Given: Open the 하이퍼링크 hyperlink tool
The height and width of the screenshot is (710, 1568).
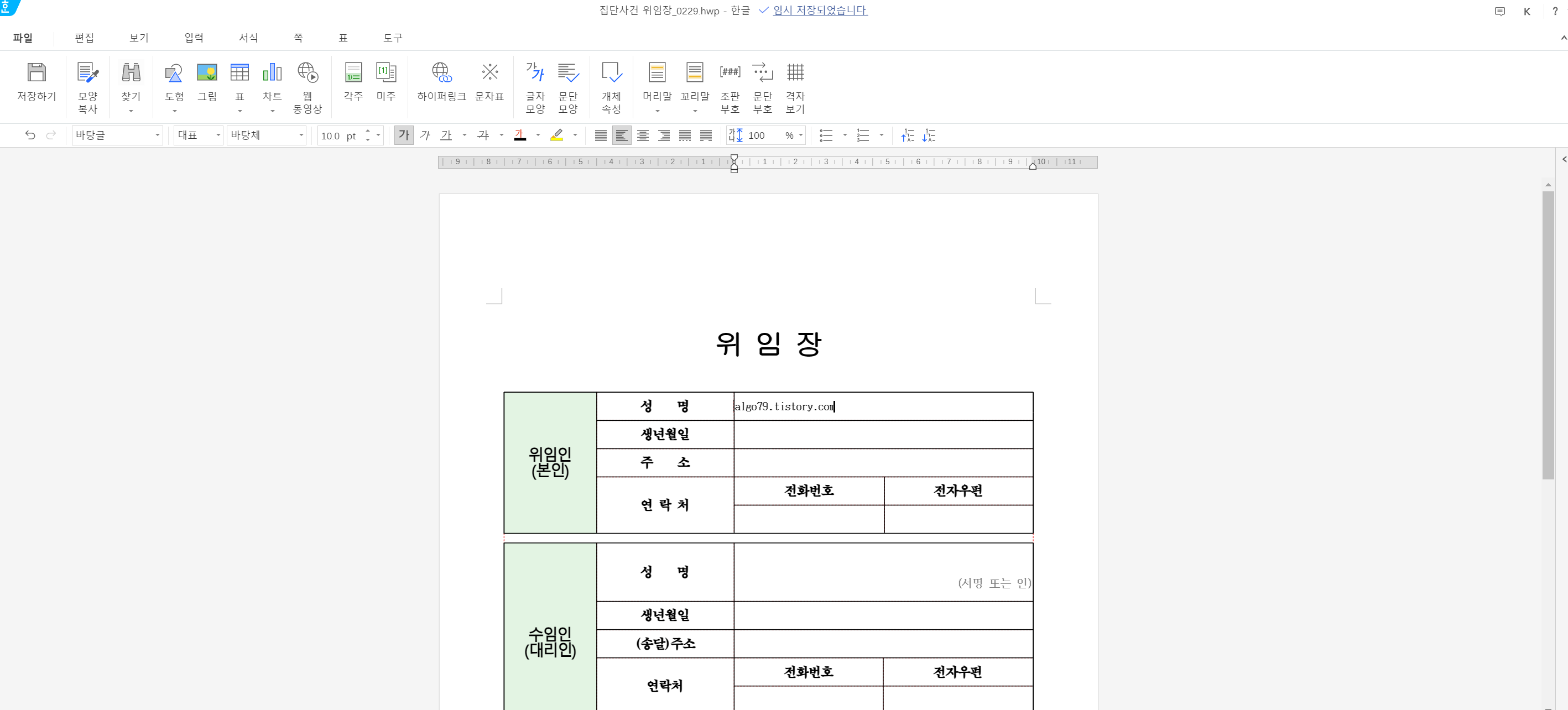Looking at the screenshot, I should point(441,73).
